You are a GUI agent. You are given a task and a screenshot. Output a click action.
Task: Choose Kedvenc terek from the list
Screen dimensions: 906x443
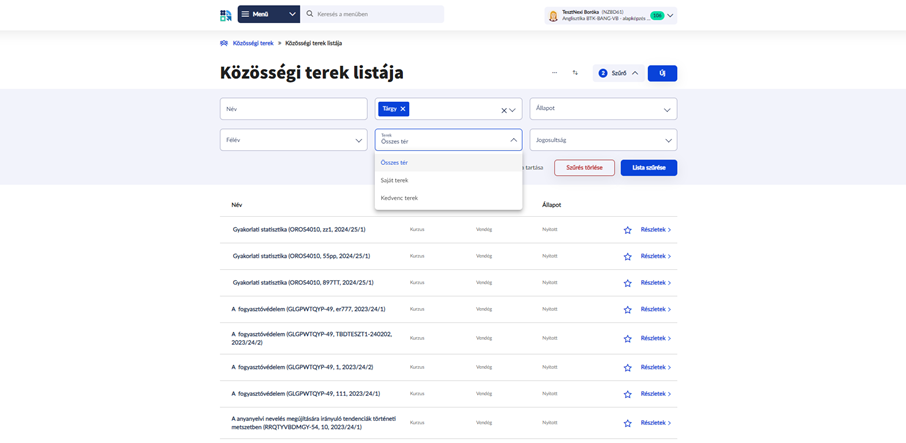(x=399, y=198)
